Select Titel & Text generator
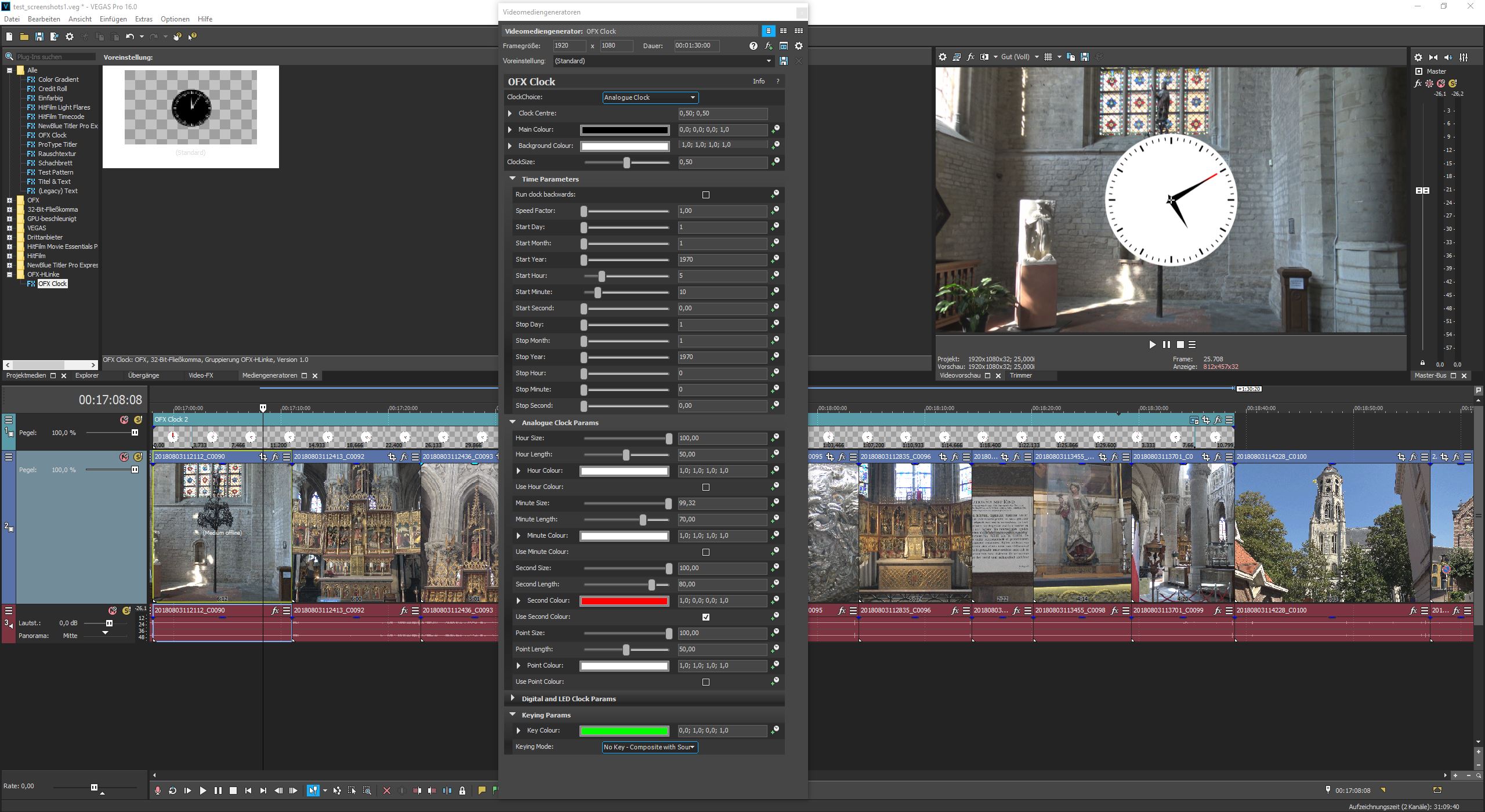 pyautogui.click(x=54, y=182)
